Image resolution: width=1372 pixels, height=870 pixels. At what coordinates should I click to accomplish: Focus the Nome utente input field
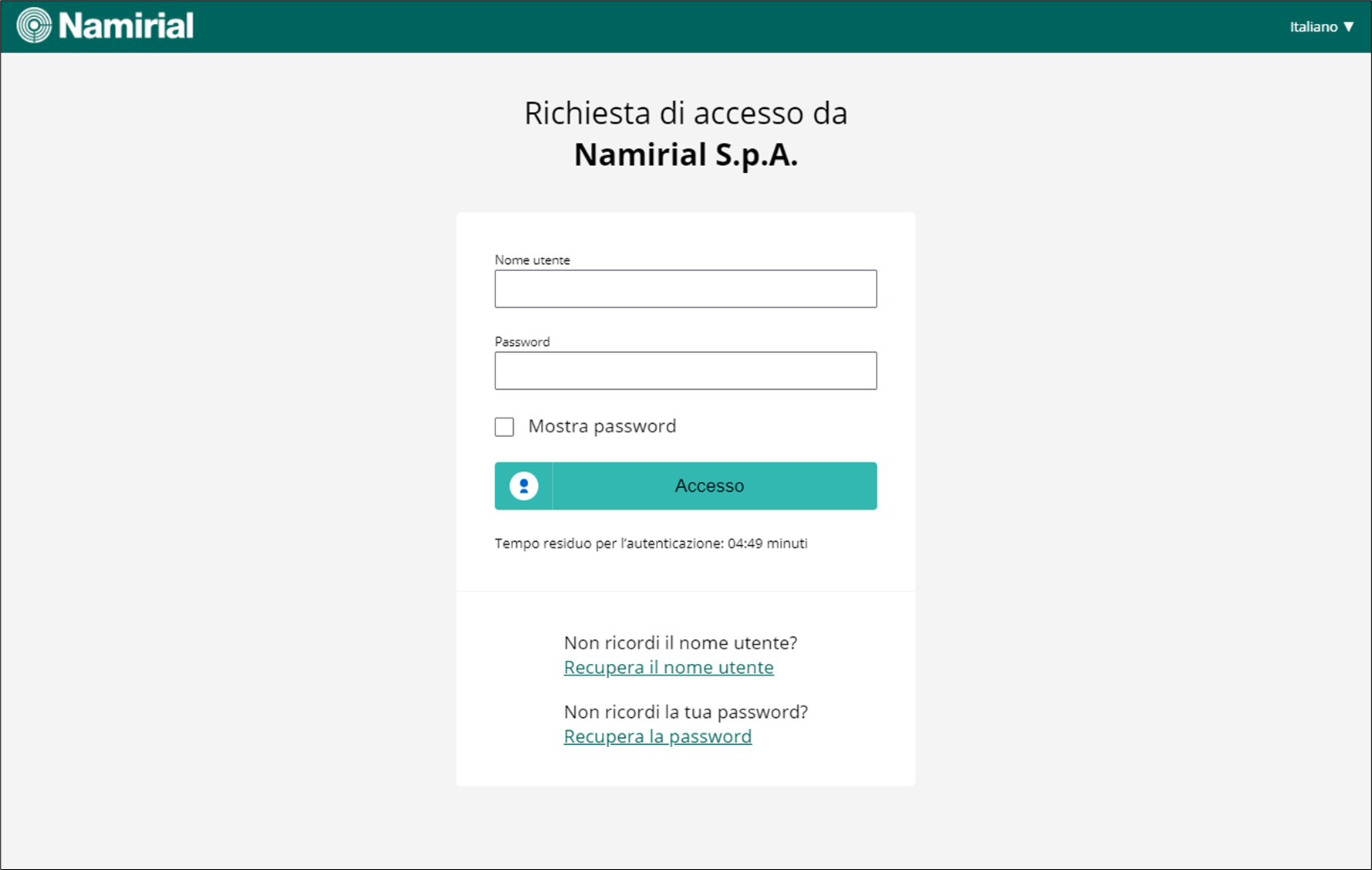(x=685, y=289)
